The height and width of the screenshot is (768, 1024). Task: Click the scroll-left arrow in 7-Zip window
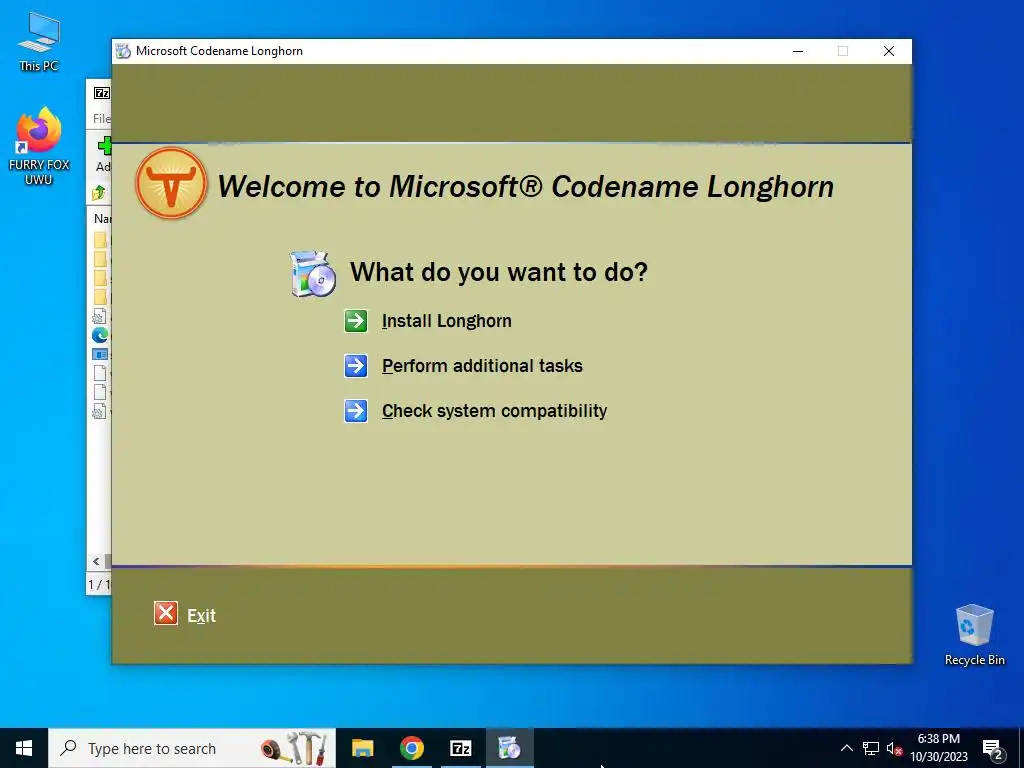96,561
